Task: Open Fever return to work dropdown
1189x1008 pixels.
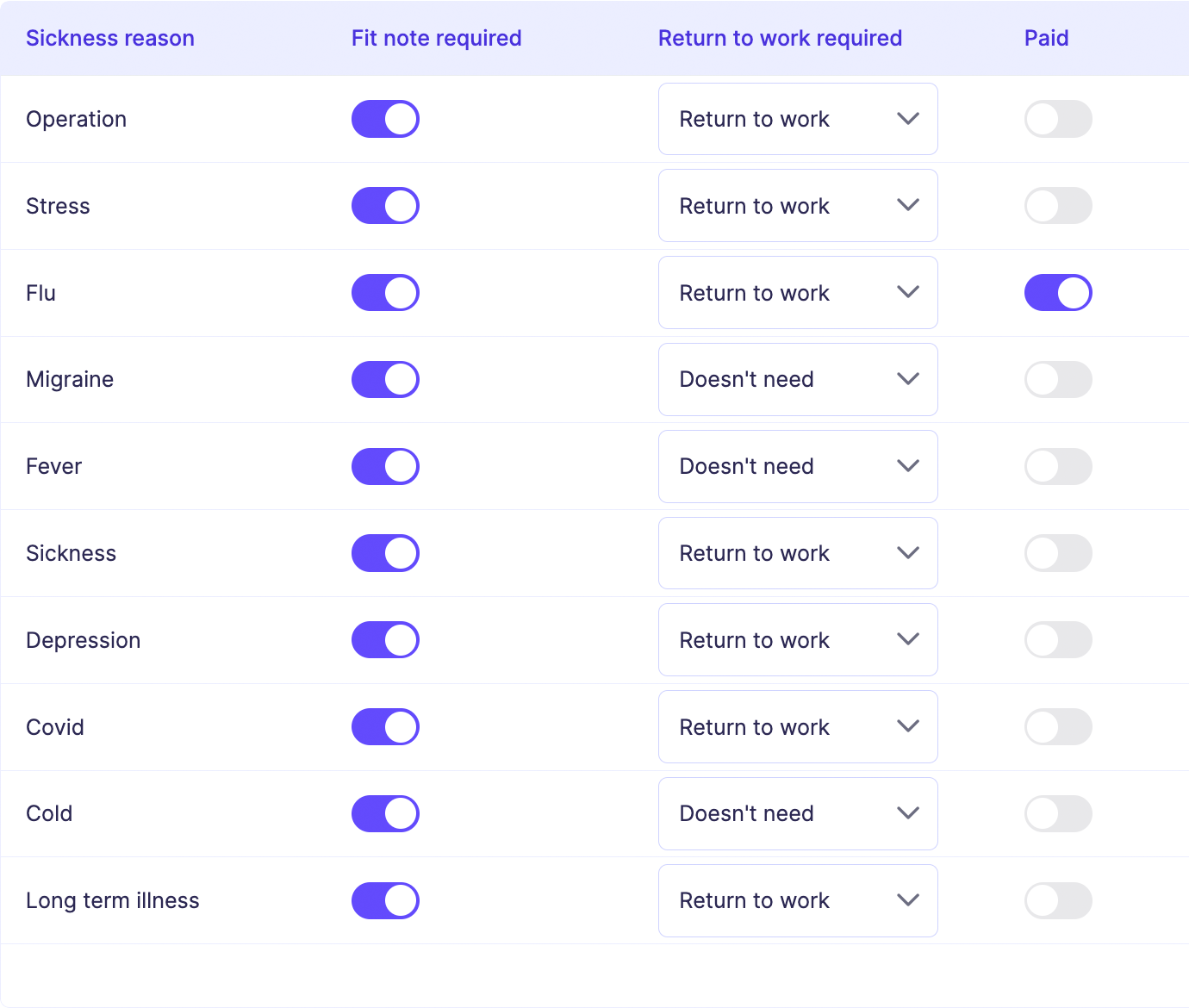Action: tap(797, 467)
